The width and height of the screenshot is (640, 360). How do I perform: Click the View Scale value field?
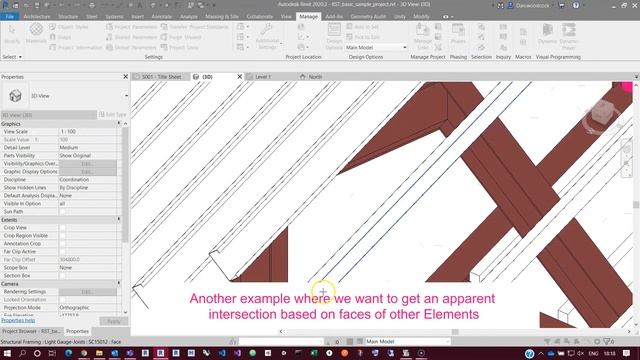click(x=88, y=132)
